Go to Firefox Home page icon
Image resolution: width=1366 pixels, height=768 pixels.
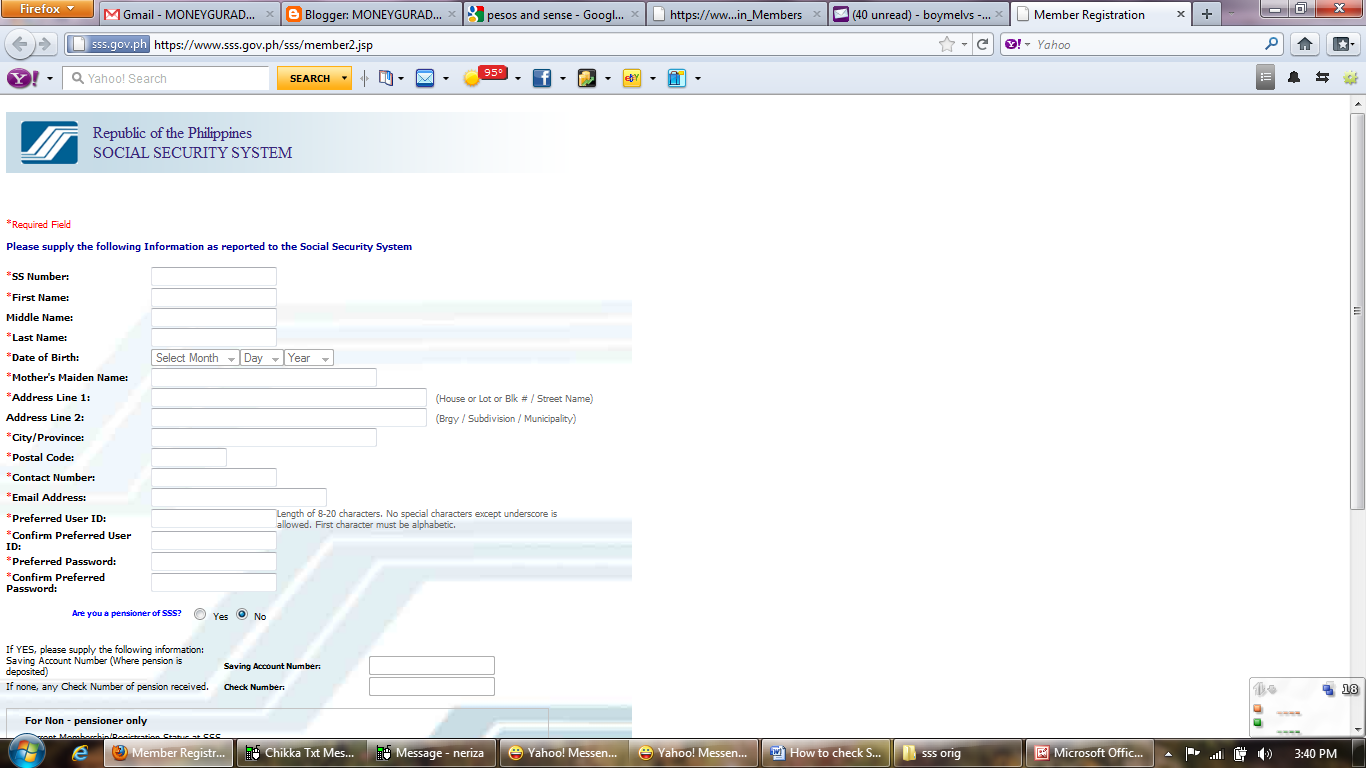click(1305, 44)
